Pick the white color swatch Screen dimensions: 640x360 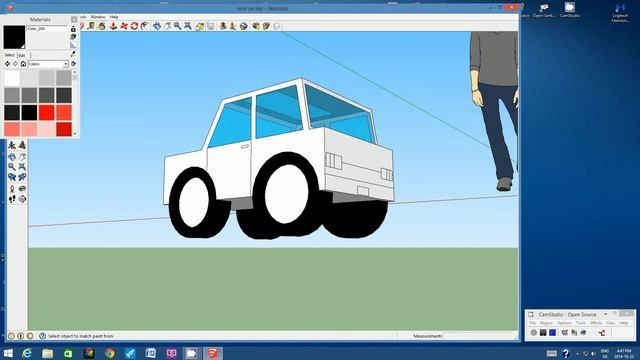(12, 78)
